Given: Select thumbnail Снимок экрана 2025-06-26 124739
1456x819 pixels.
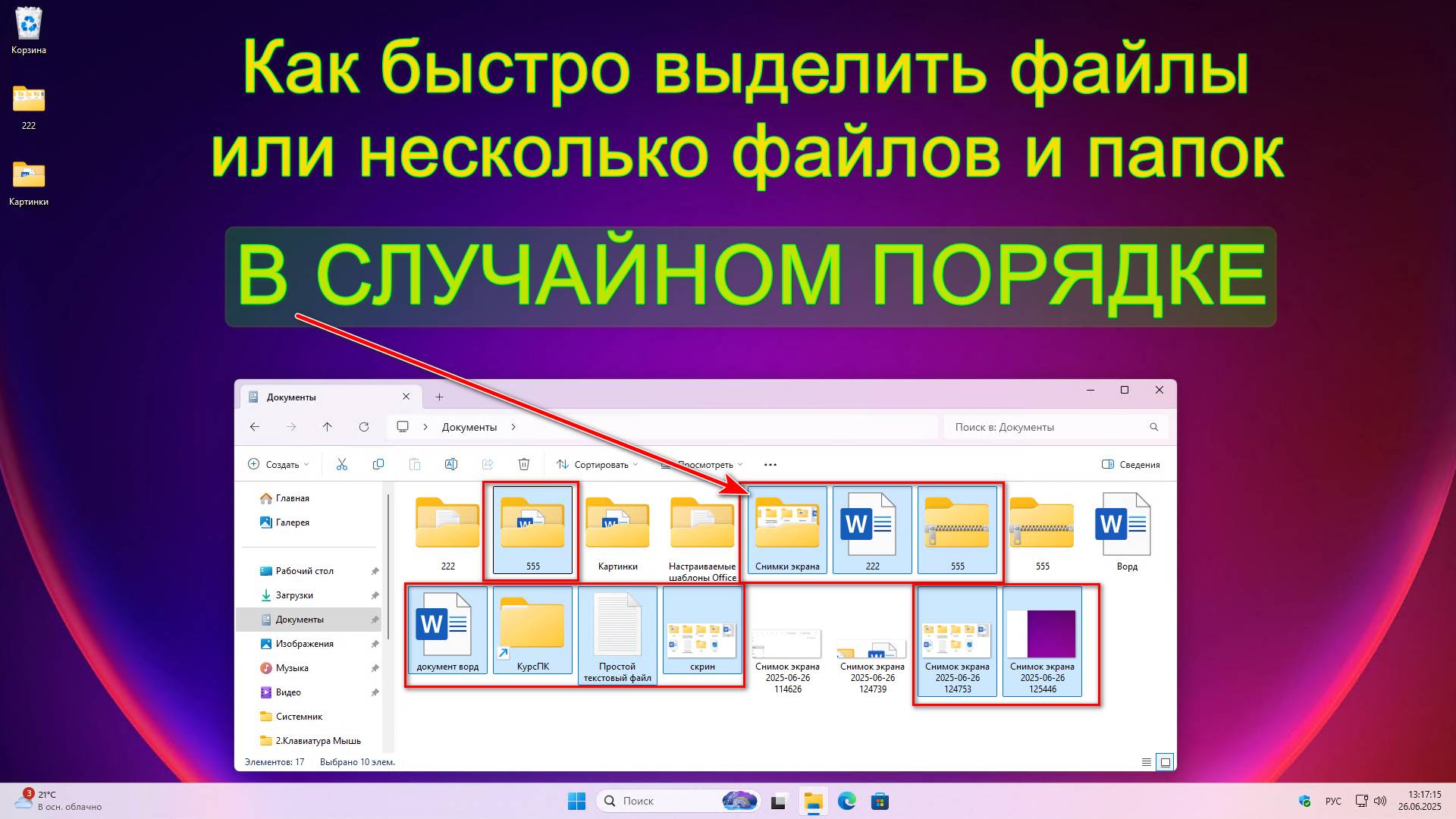Looking at the screenshot, I should 873,642.
